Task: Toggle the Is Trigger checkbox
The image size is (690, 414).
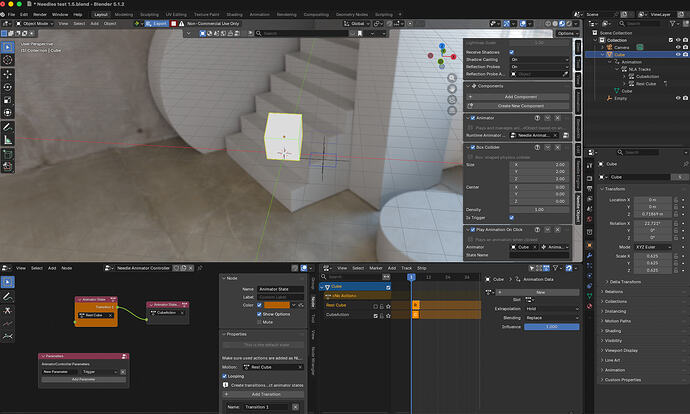Action: click(x=511, y=217)
